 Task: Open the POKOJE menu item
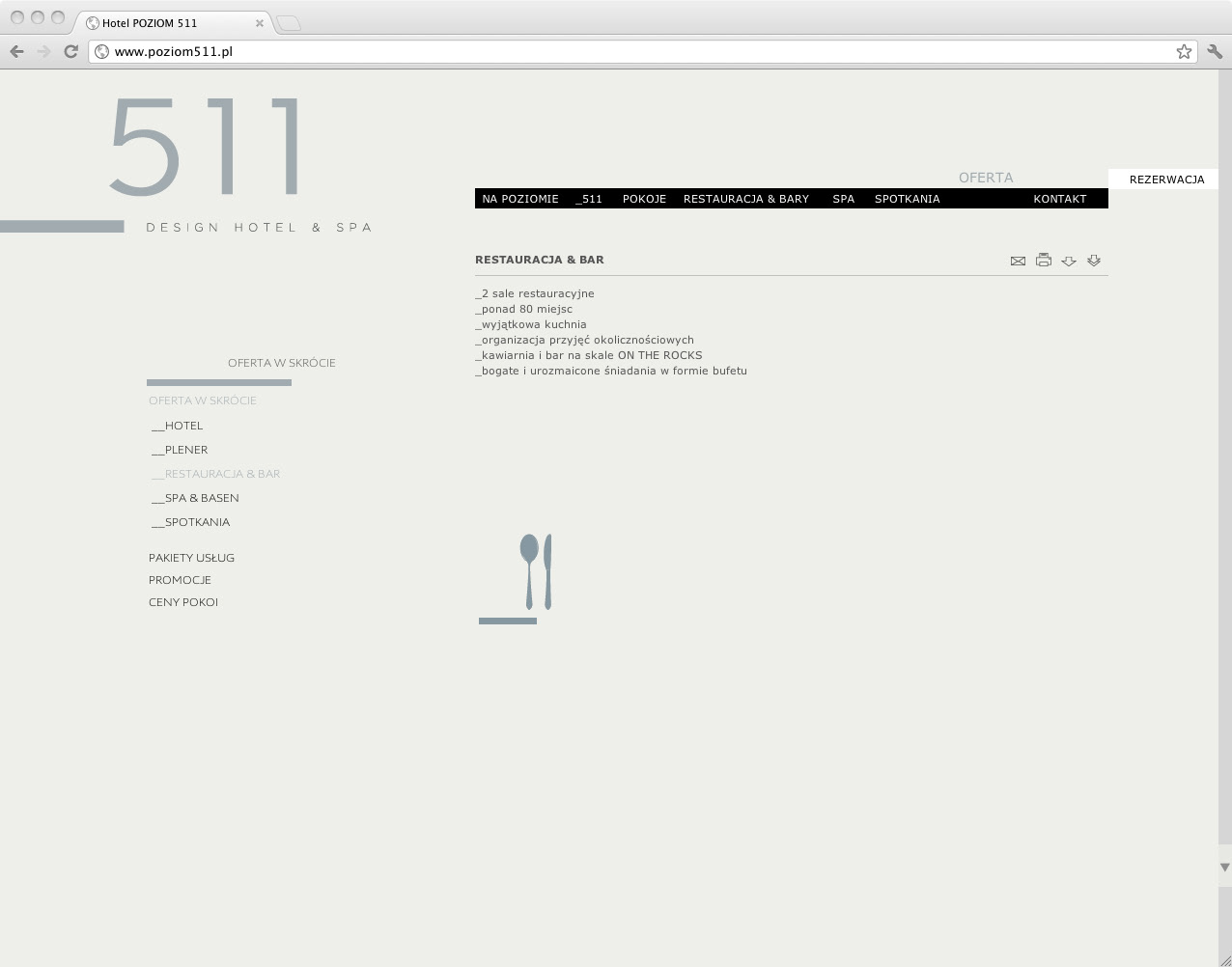(644, 199)
